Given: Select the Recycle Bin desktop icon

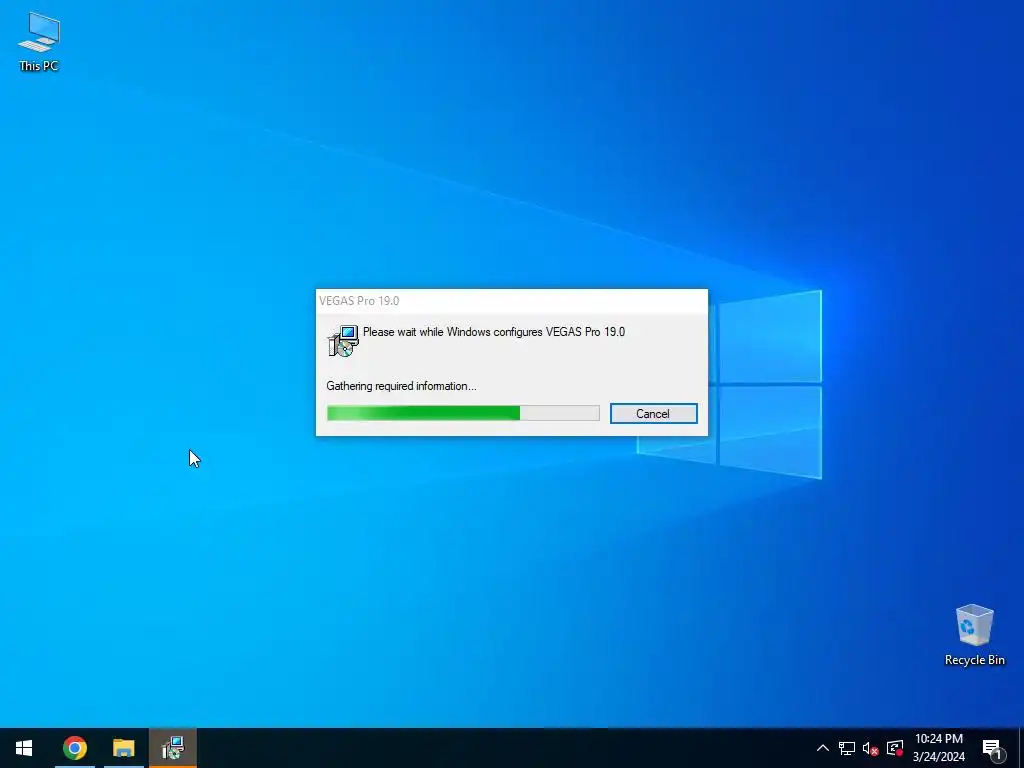Looking at the screenshot, I should tap(974, 635).
